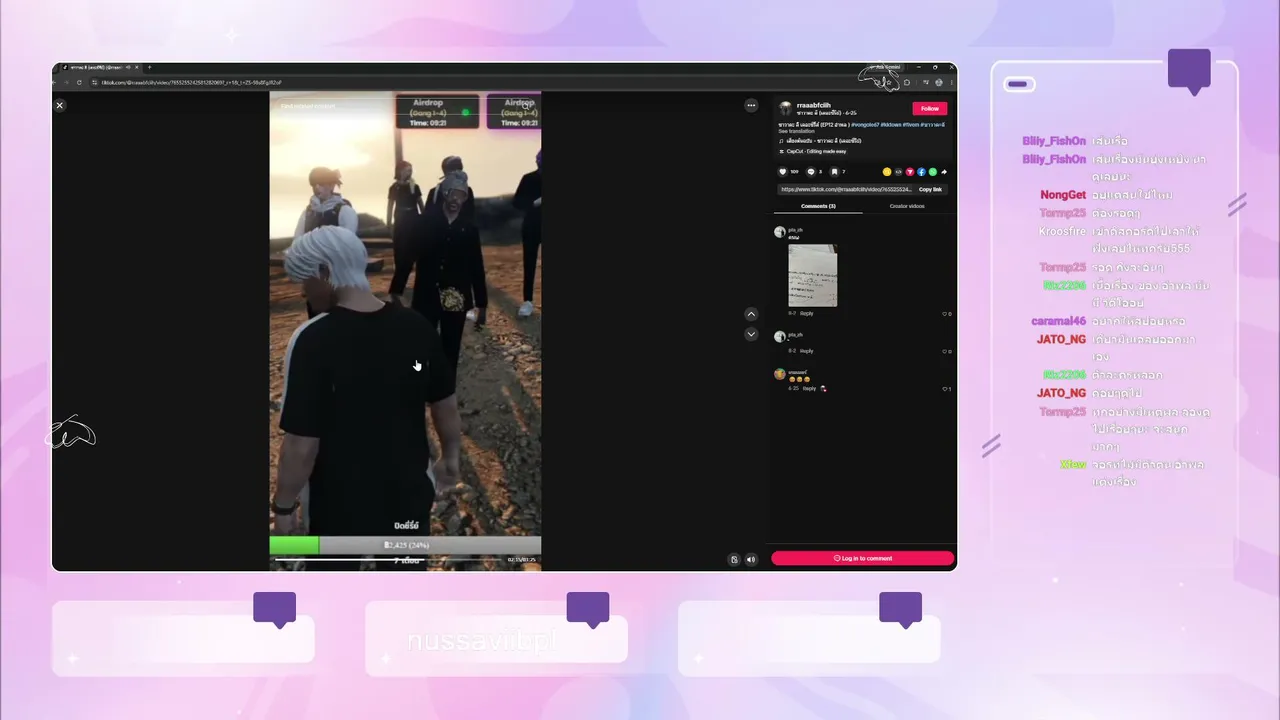Like the emoji comment dated 6-25
Image resolution: width=1280 pixels, height=720 pixels.
(x=945, y=389)
